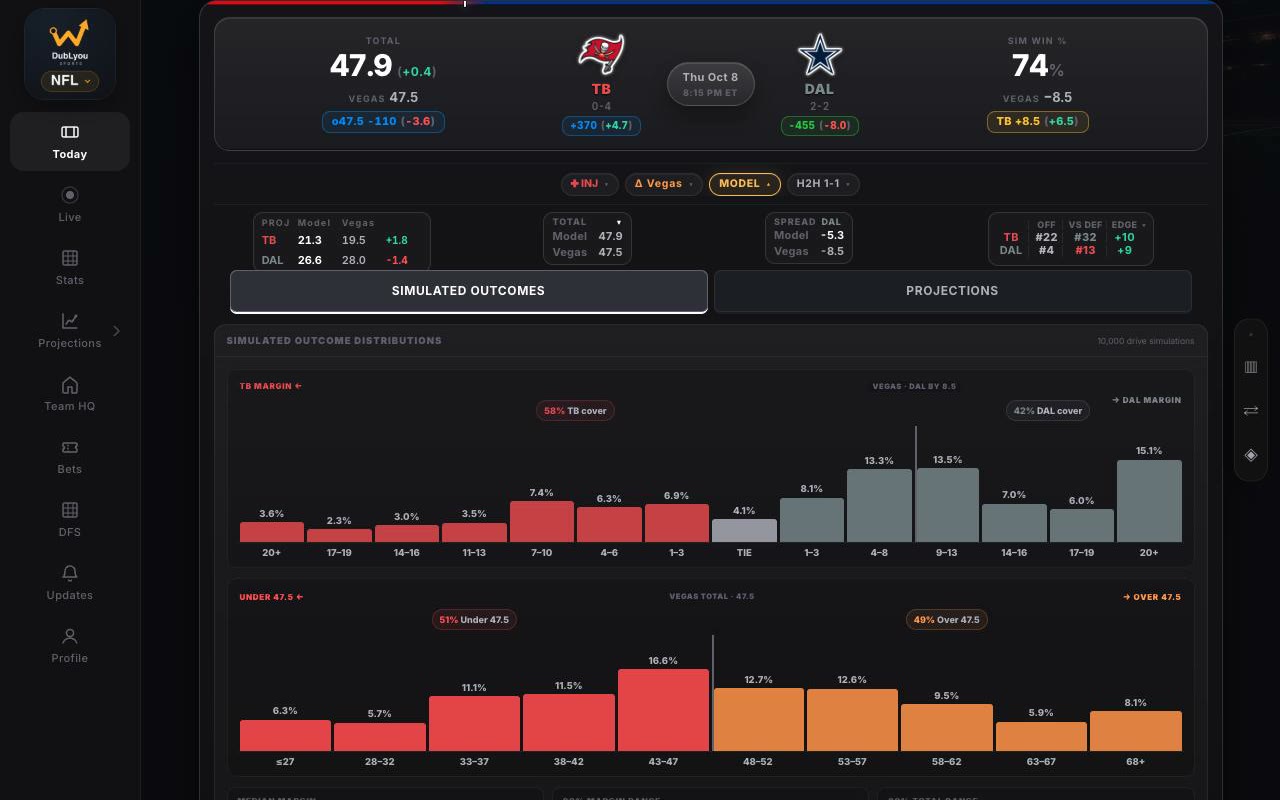The width and height of the screenshot is (1280, 800).
Task: Go to the Live section icon
Action: click(x=70, y=195)
